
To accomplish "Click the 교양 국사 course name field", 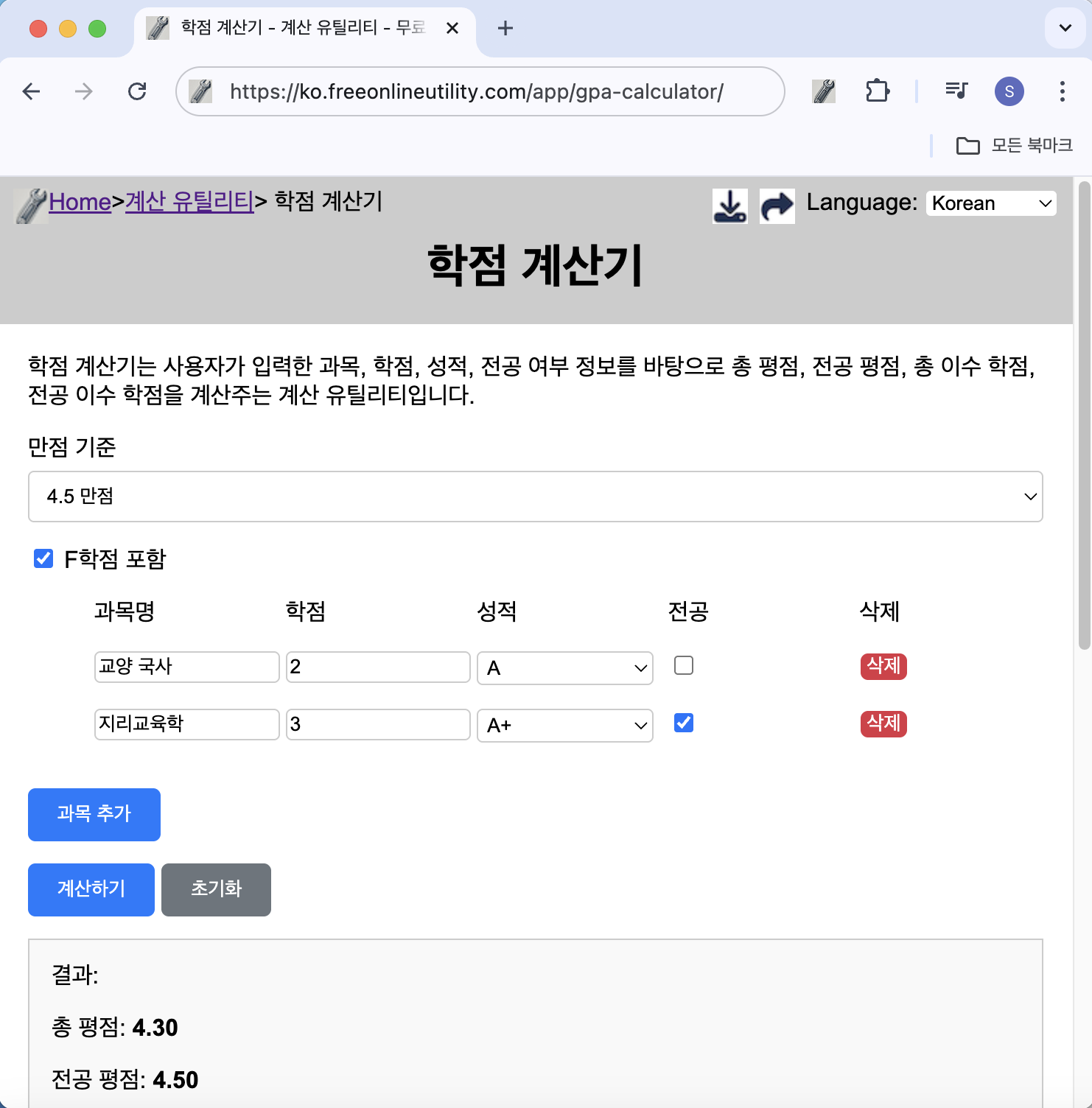I will pos(186,667).
